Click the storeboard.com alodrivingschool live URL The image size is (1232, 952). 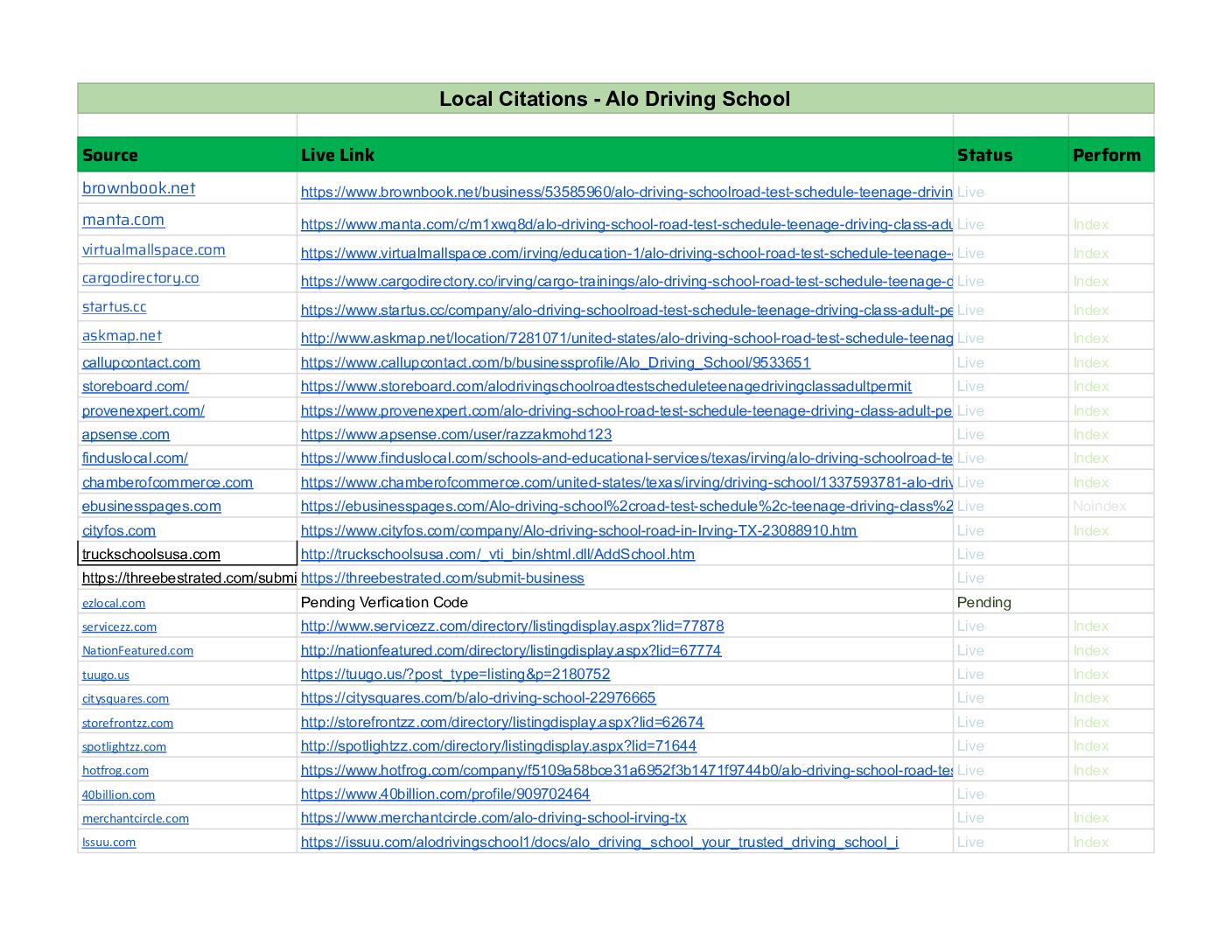[606, 386]
